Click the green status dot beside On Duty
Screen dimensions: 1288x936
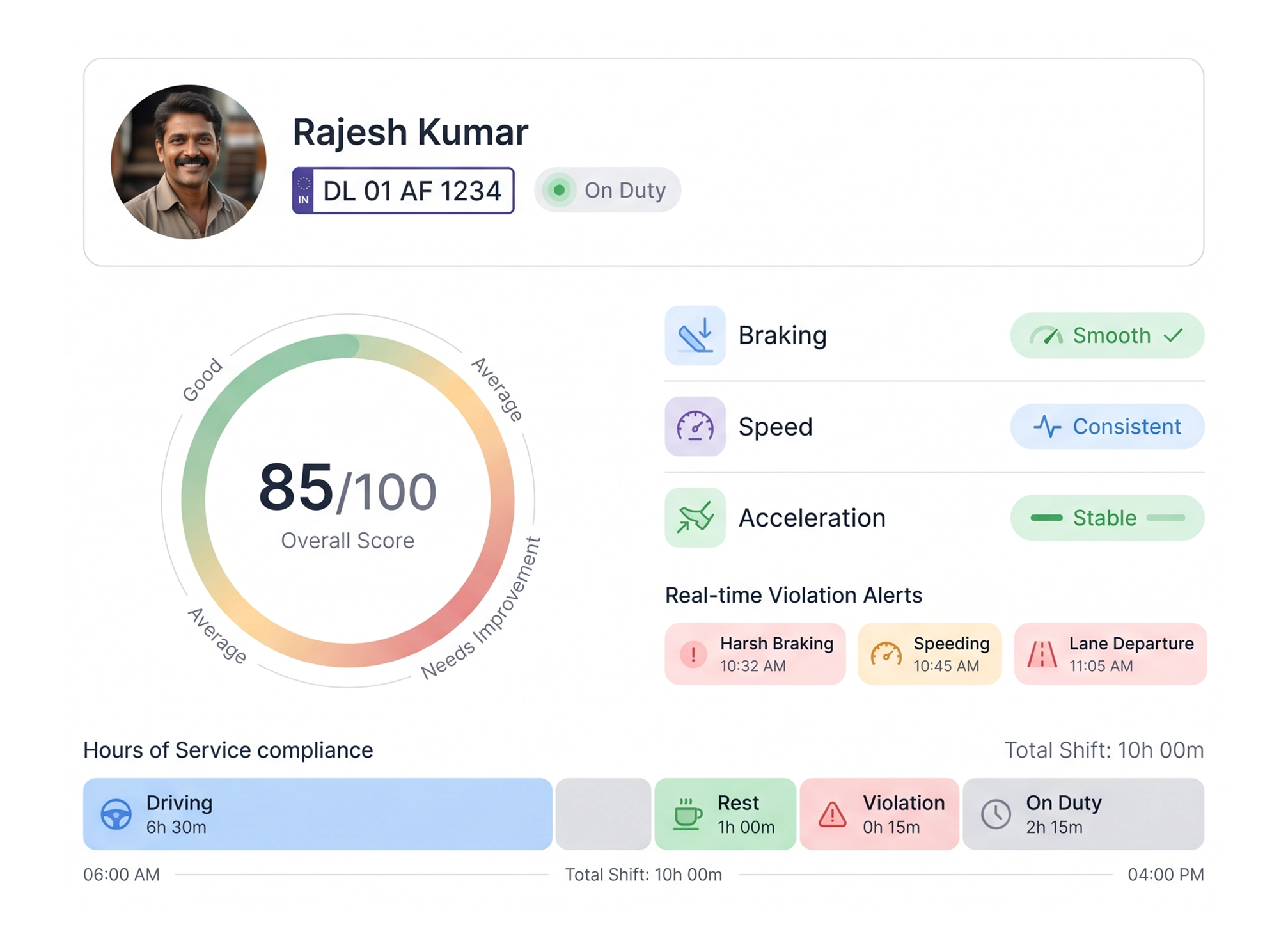pos(559,190)
